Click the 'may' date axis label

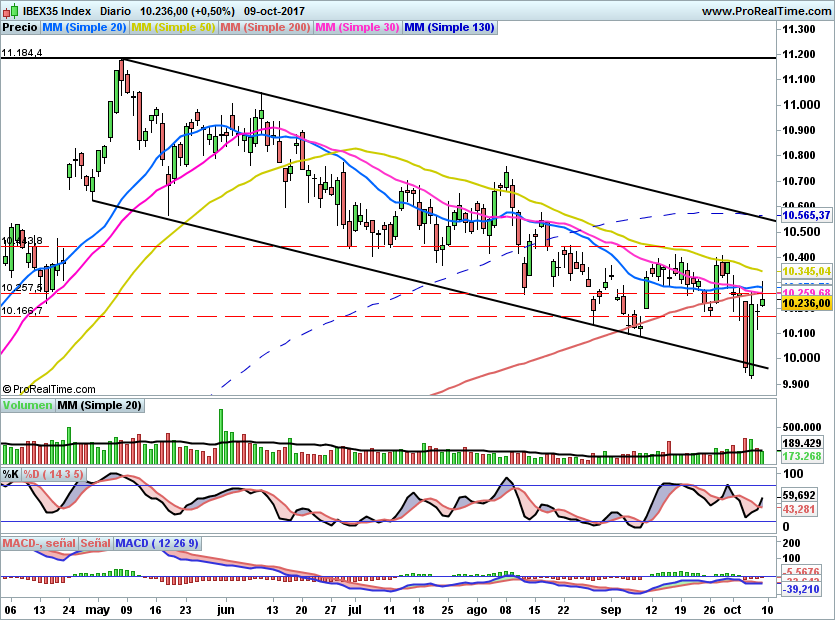(x=97, y=610)
